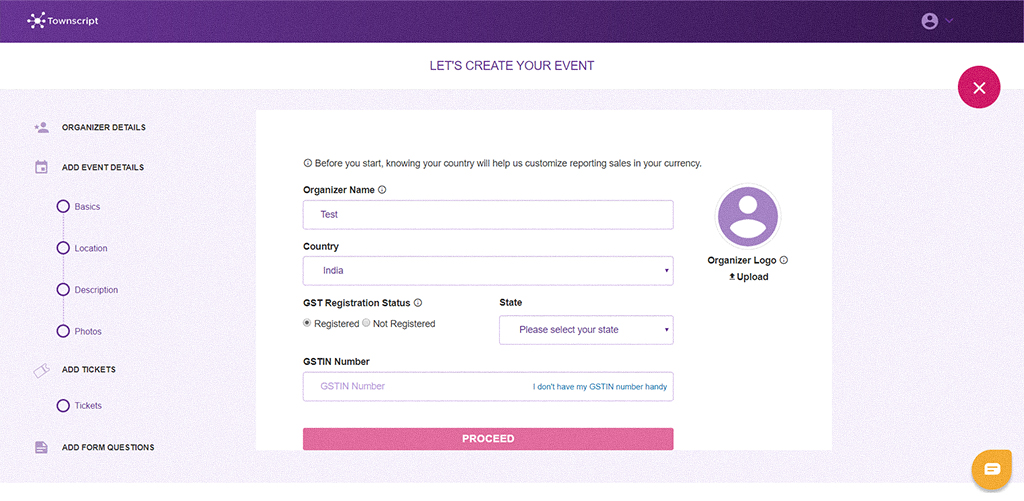Click 'I don't have my GSTIN number handy'
Image resolution: width=1024 pixels, height=501 pixels.
(599, 387)
